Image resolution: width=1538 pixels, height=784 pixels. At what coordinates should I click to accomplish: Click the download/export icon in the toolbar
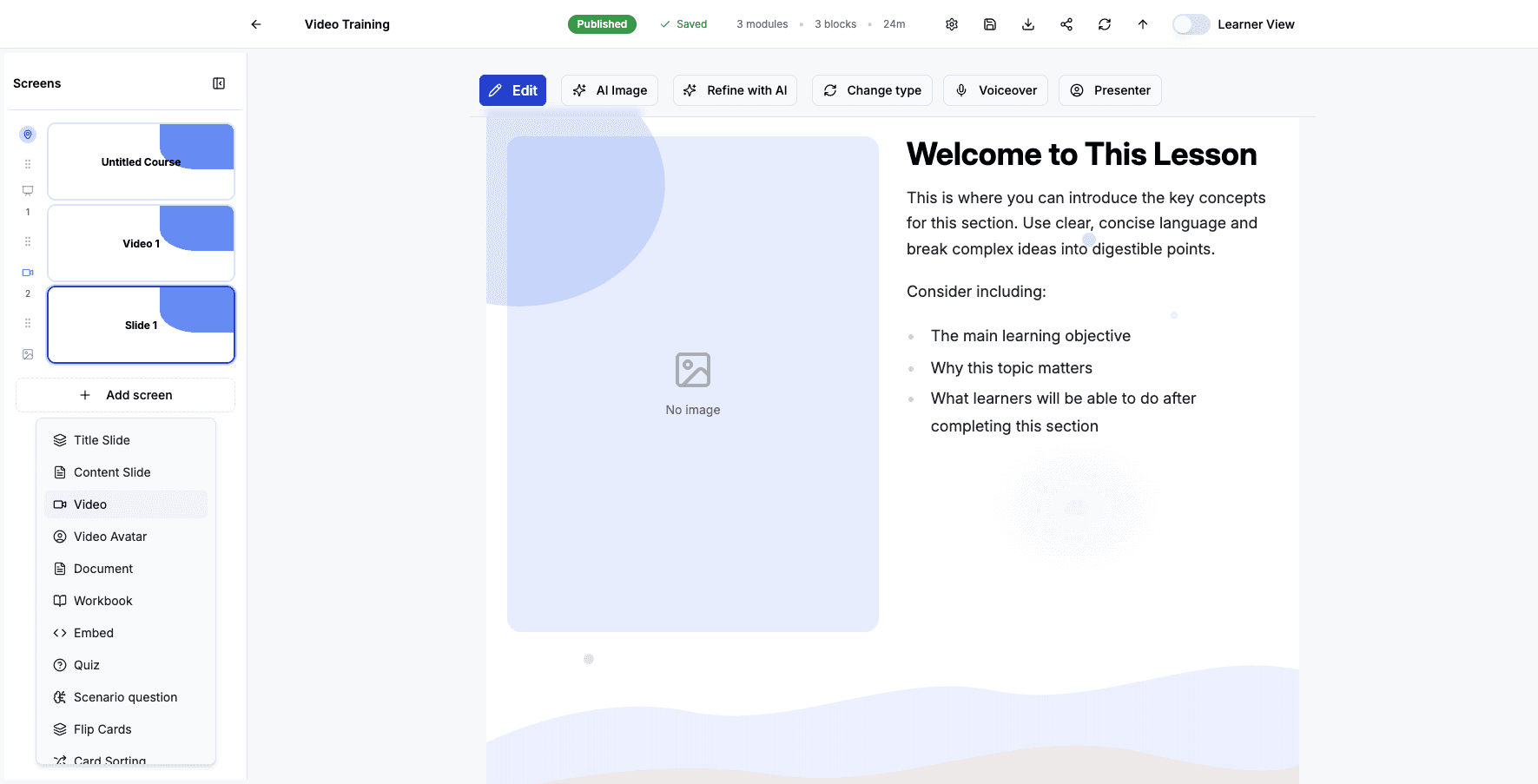1027,23
